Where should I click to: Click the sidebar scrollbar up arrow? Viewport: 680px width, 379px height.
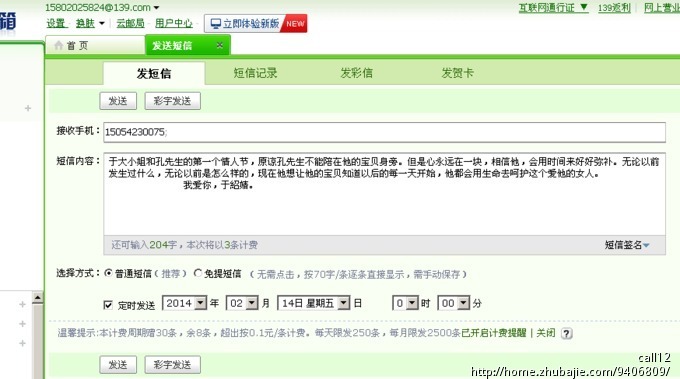(x=38, y=298)
